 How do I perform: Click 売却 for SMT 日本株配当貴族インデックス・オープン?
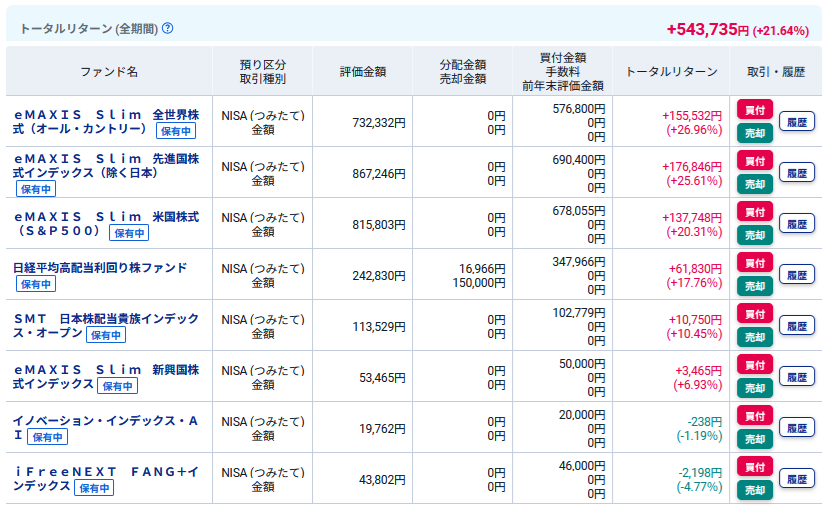coord(755,337)
